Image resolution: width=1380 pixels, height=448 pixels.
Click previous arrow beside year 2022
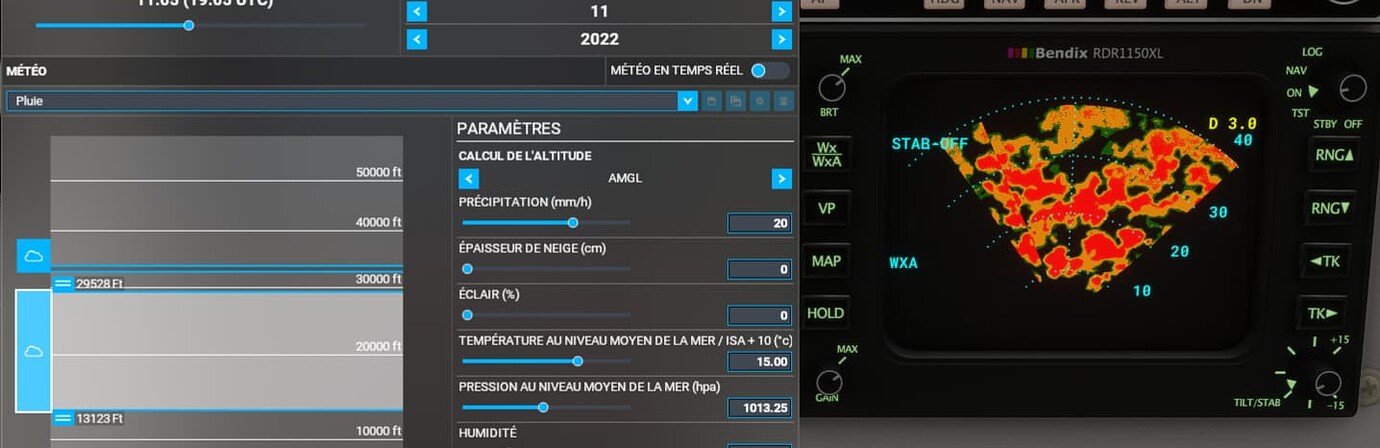(417, 39)
